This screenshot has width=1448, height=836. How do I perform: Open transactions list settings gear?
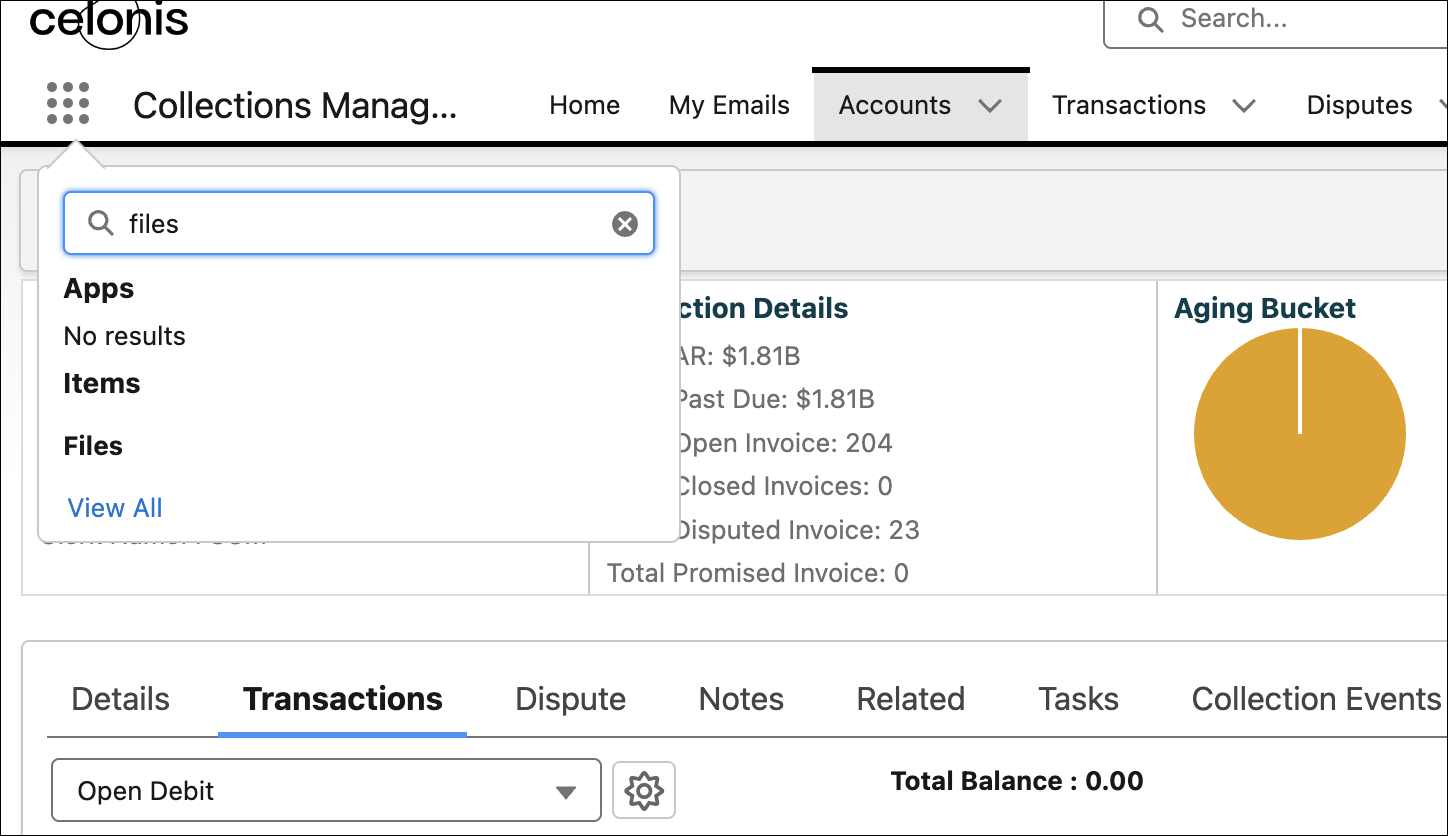click(x=644, y=791)
